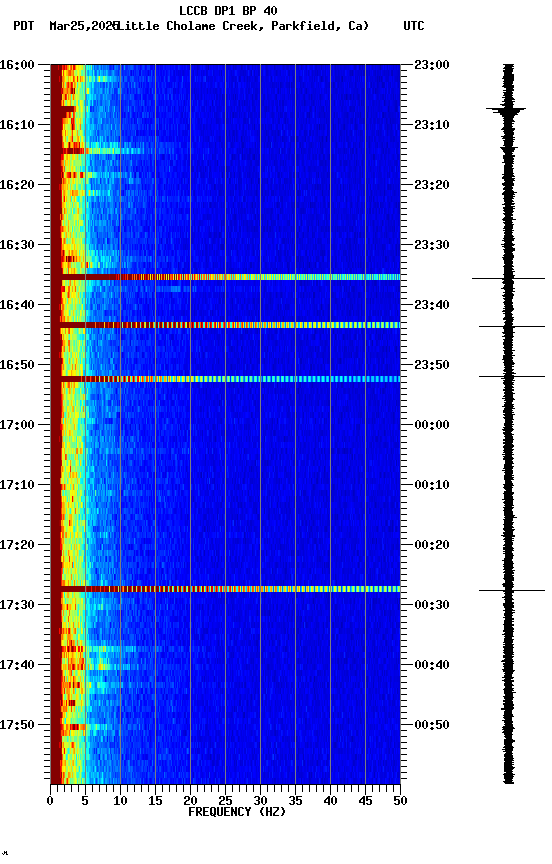Click the 00:50 UTC time label

[x=432, y=725]
